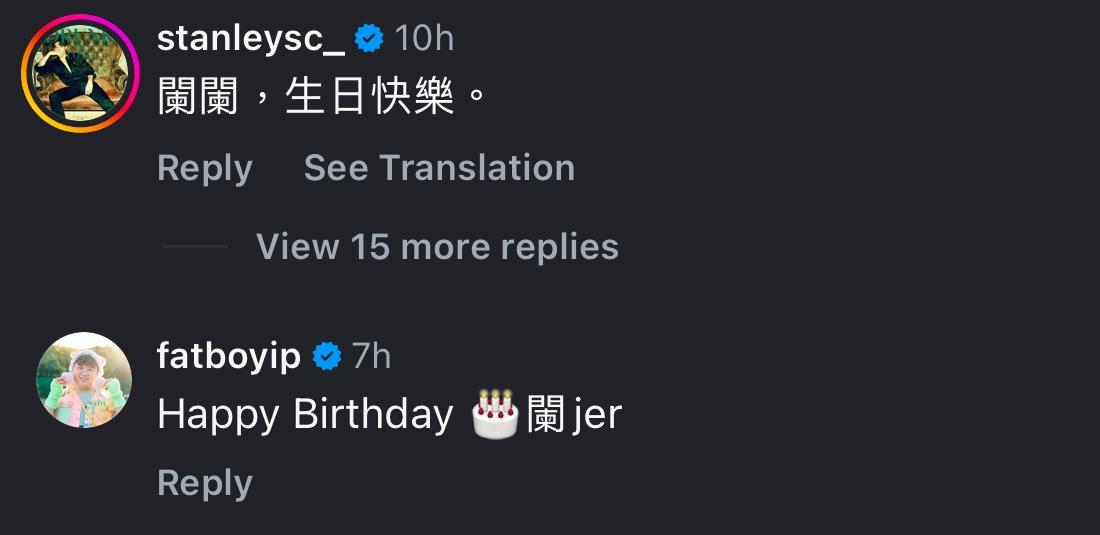Viewport: 1100px width, 535px height.
Task: Click the 7h timestamp on fatboyip comment
Action: click(371, 355)
